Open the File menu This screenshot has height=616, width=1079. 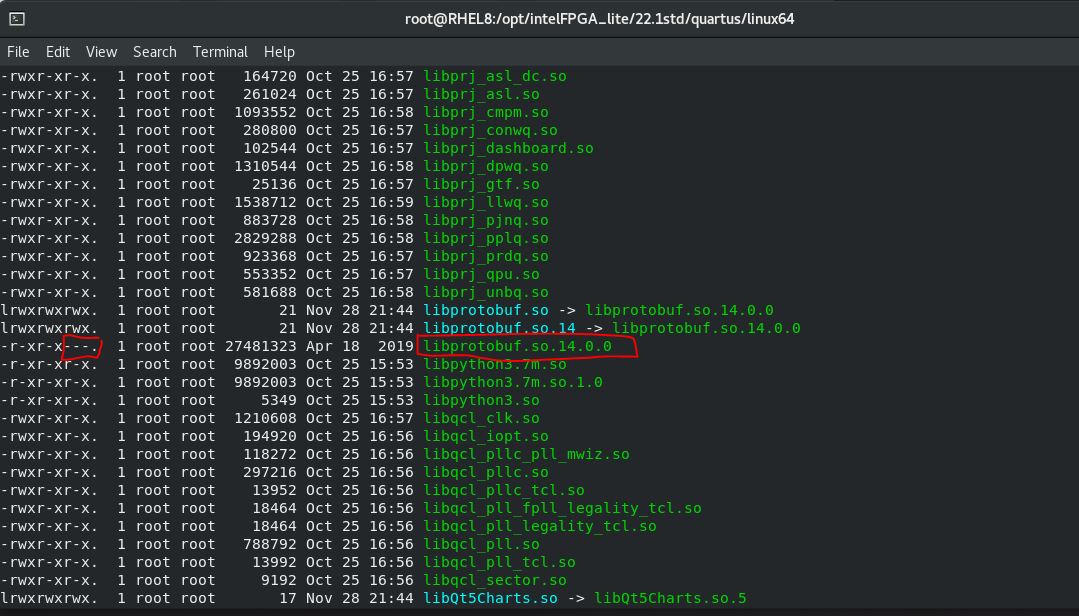click(x=18, y=52)
